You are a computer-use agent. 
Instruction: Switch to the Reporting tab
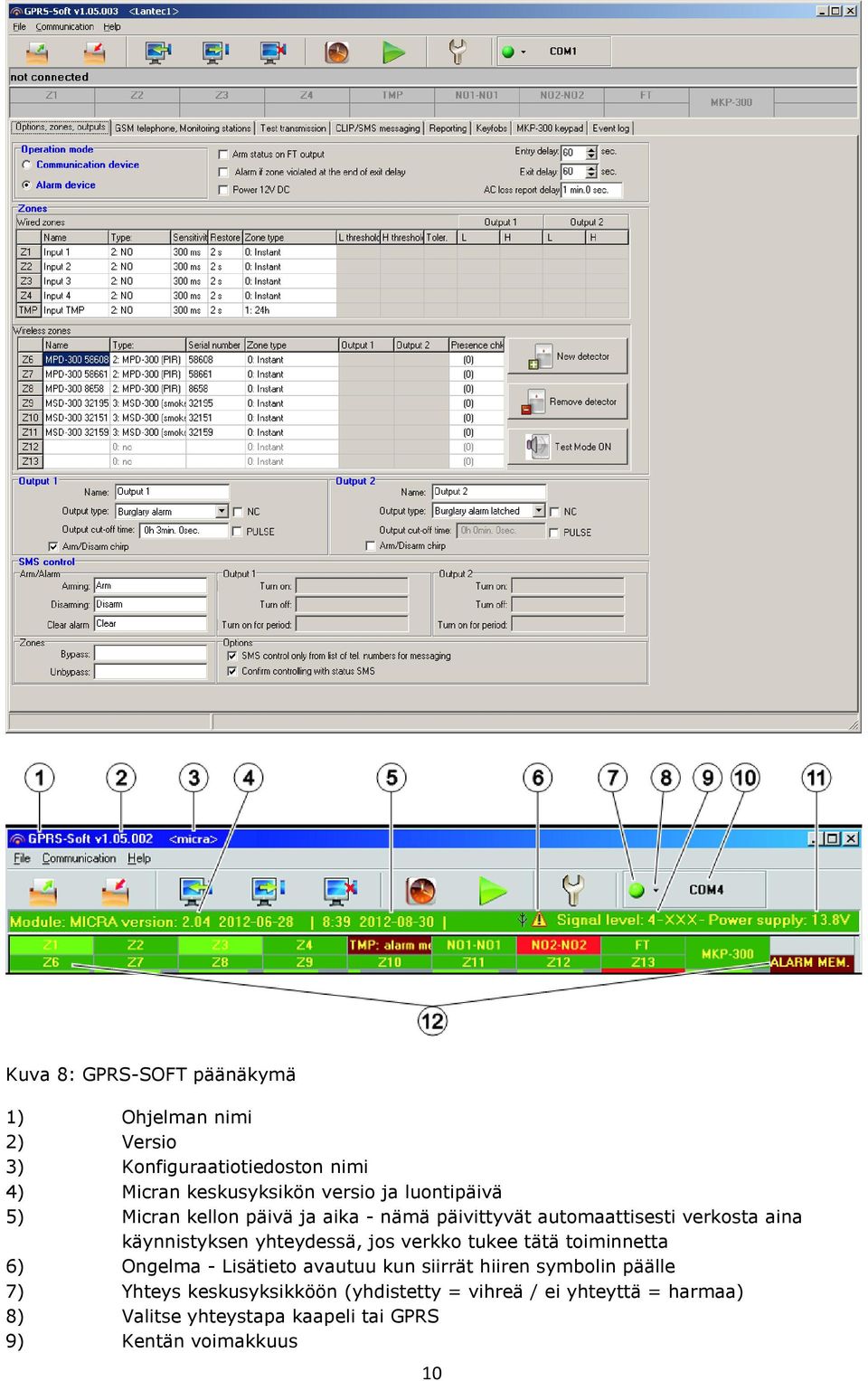pyautogui.click(x=448, y=128)
